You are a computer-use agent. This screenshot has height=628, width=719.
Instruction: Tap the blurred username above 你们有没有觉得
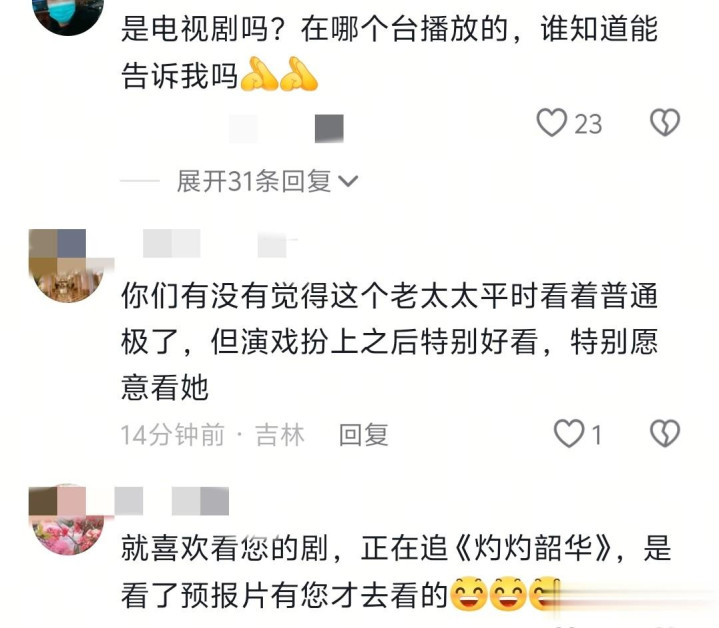click(x=219, y=243)
